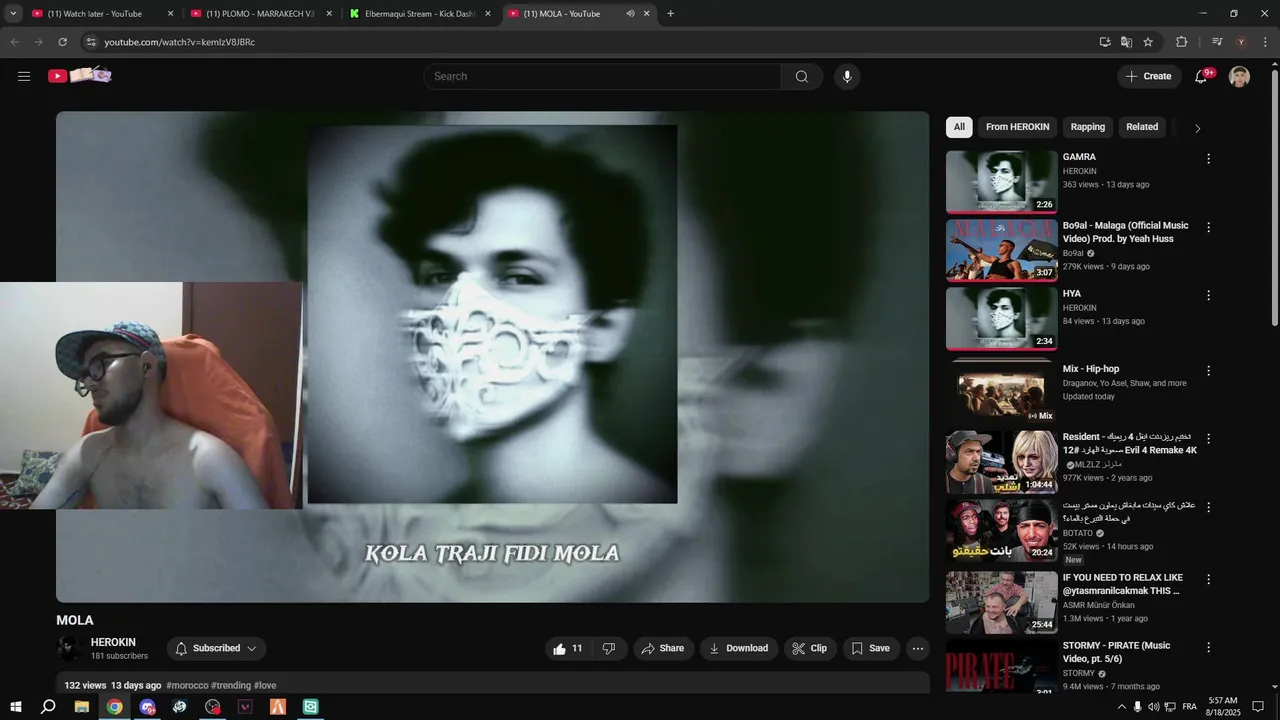This screenshot has width=1280, height=720.
Task: Open a new browser tab
Action: (670, 14)
